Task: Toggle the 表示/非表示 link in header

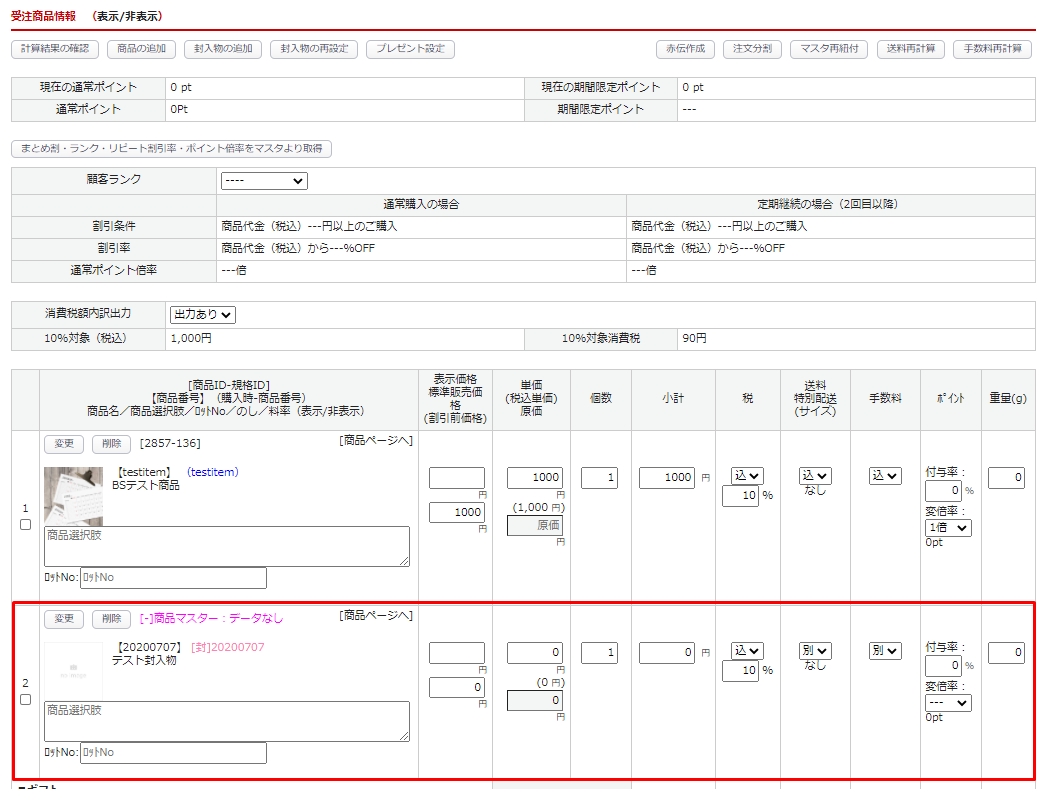Action: click(126, 16)
